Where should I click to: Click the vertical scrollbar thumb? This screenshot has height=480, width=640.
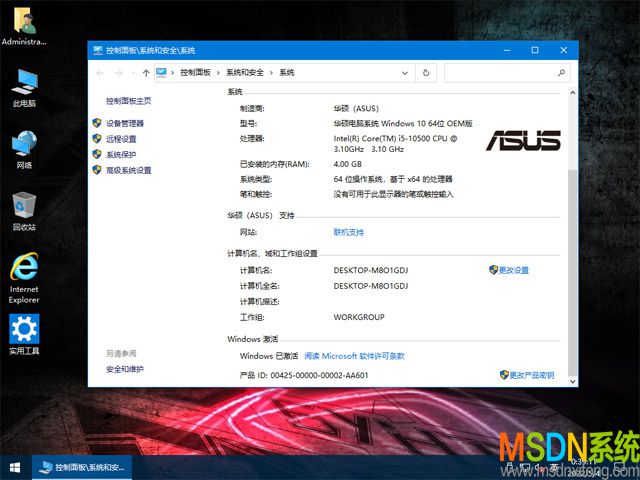572,272
